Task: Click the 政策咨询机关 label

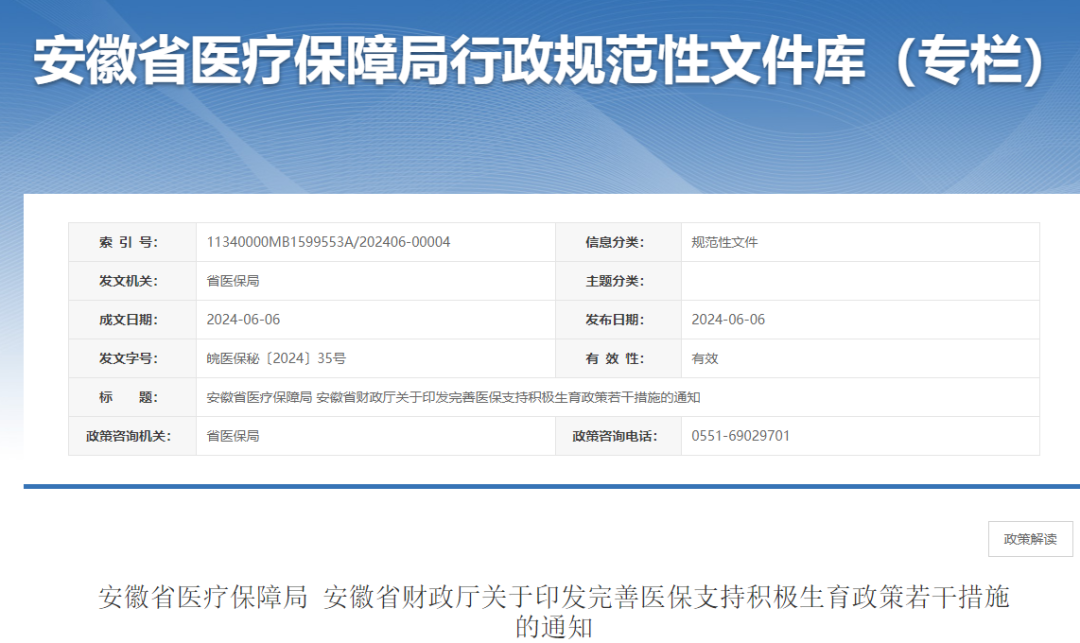Action: coord(128,436)
